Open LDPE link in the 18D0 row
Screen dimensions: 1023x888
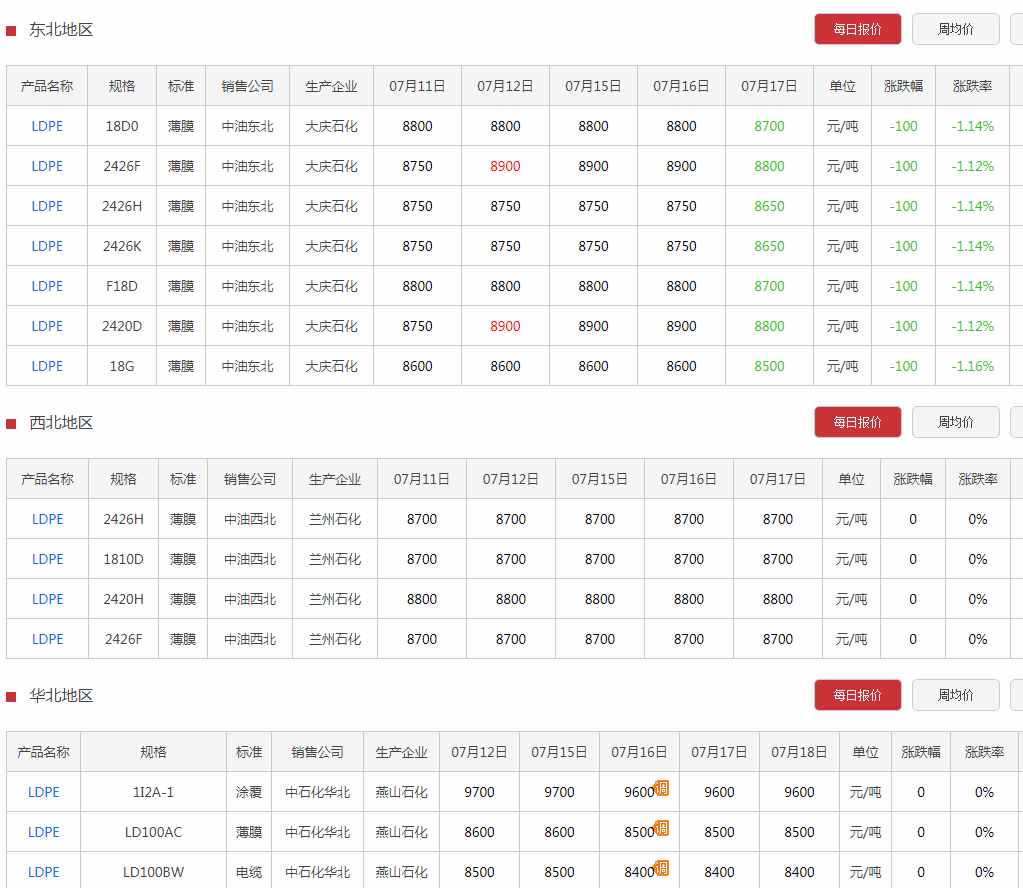(x=47, y=127)
